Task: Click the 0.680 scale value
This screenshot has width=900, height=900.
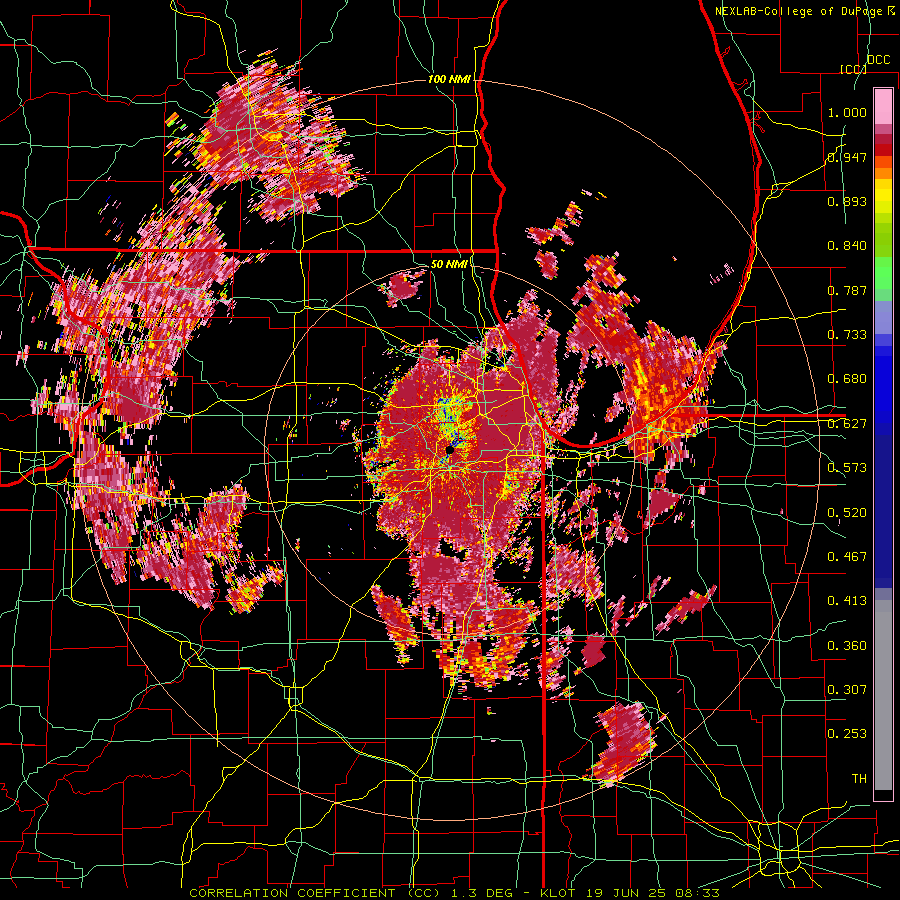Action: pyautogui.click(x=847, y=379)
